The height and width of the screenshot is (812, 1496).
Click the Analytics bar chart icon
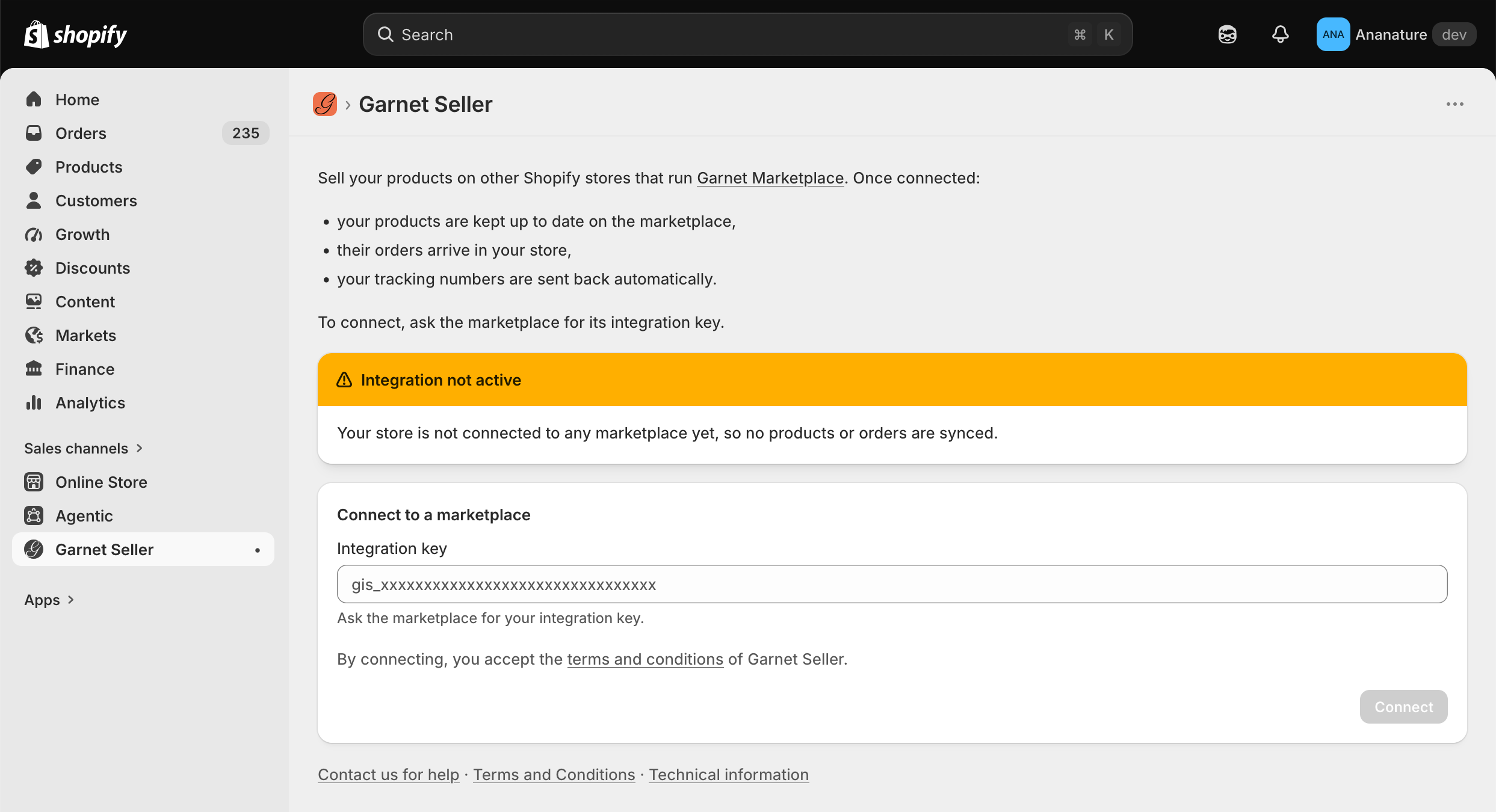34,402
